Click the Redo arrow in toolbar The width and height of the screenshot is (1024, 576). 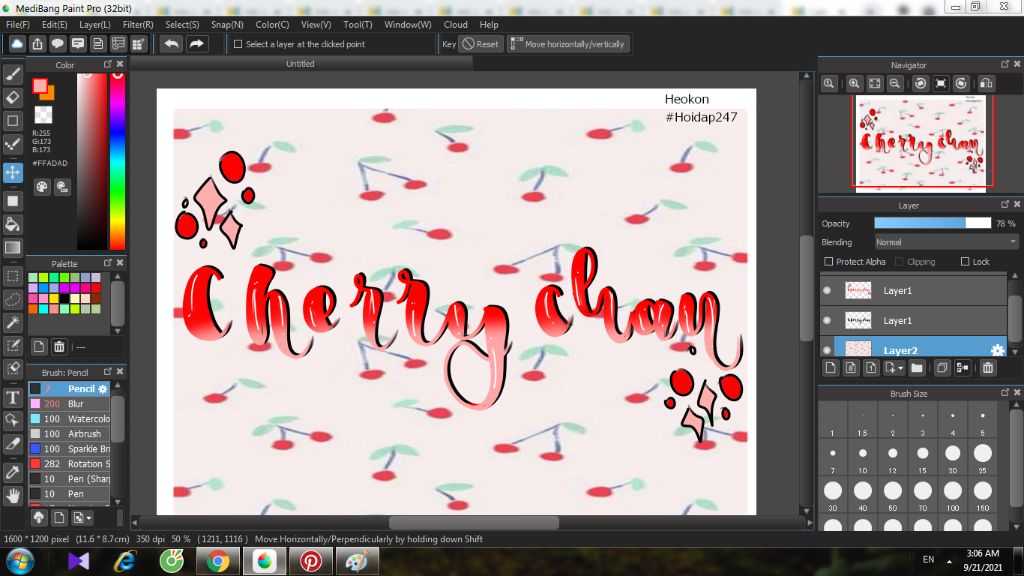coord(196,44)
